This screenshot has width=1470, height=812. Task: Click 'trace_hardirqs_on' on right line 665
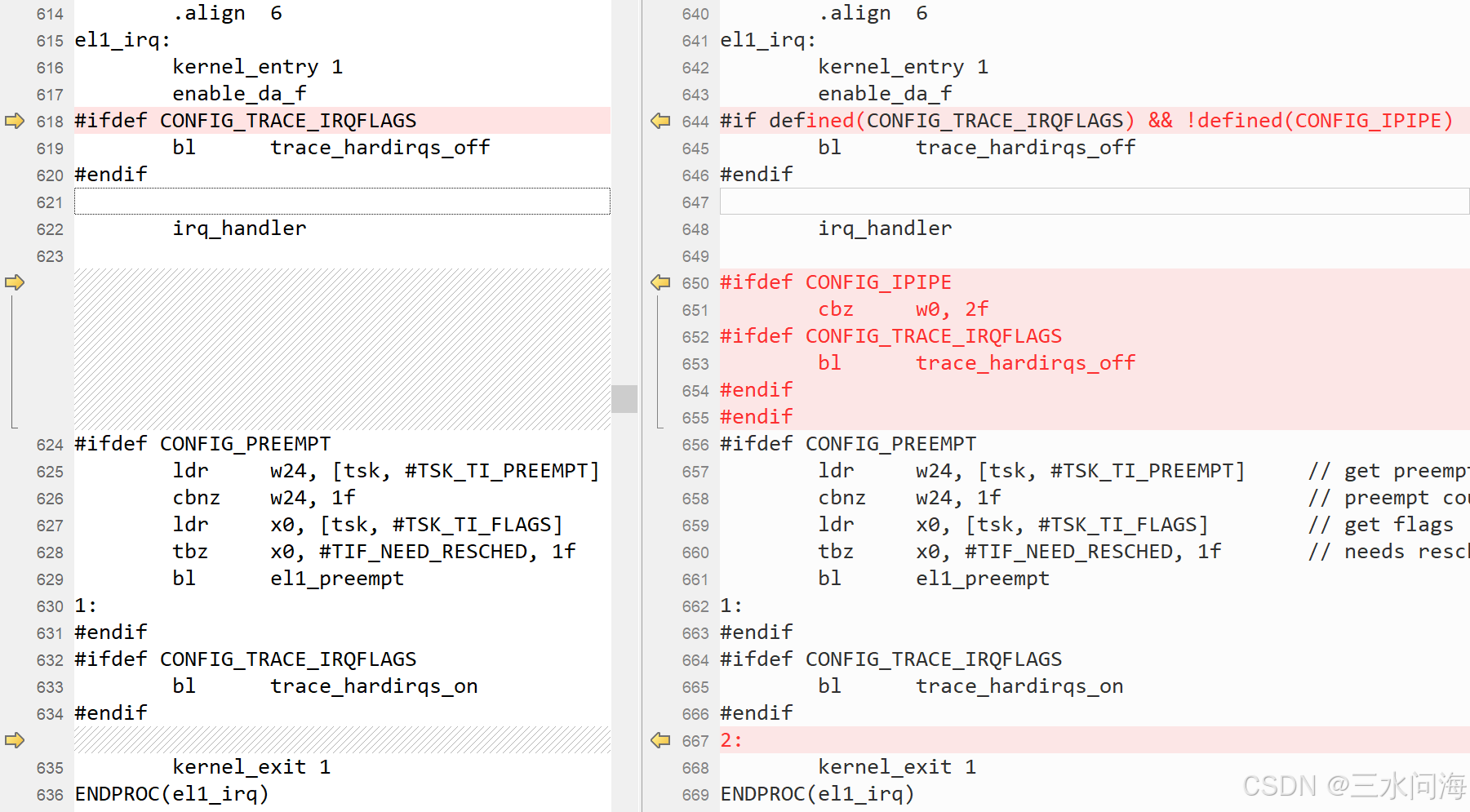1020,686
